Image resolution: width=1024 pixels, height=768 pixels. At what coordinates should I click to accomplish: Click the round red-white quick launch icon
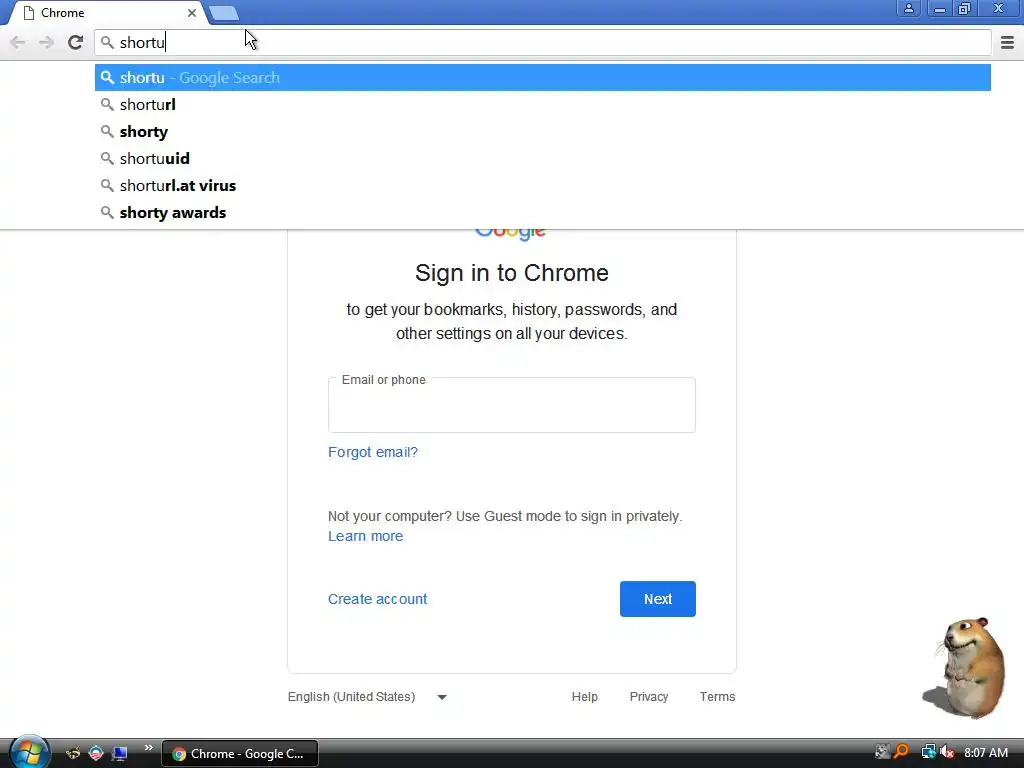[96, 754]
